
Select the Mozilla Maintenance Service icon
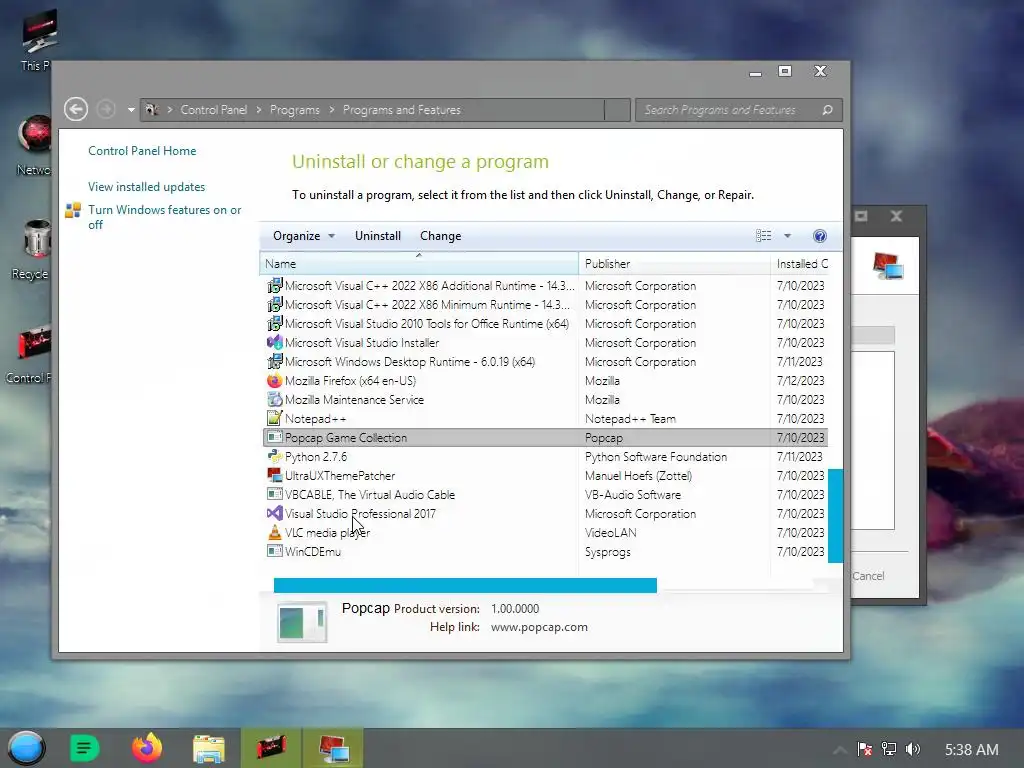click(275, 399)
